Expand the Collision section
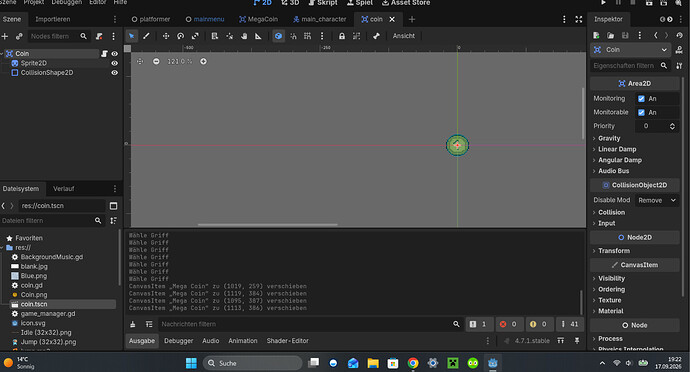690x372 pixels. point(611,212)
